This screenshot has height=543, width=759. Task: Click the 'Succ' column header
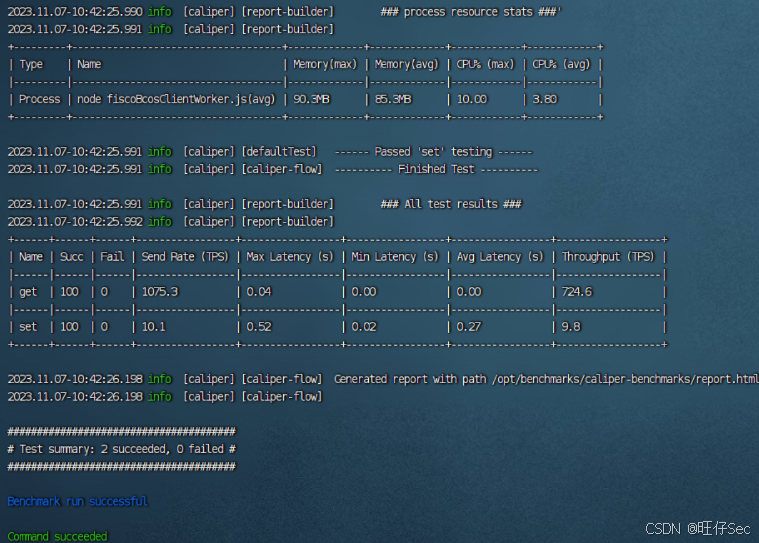click(72, 256)
